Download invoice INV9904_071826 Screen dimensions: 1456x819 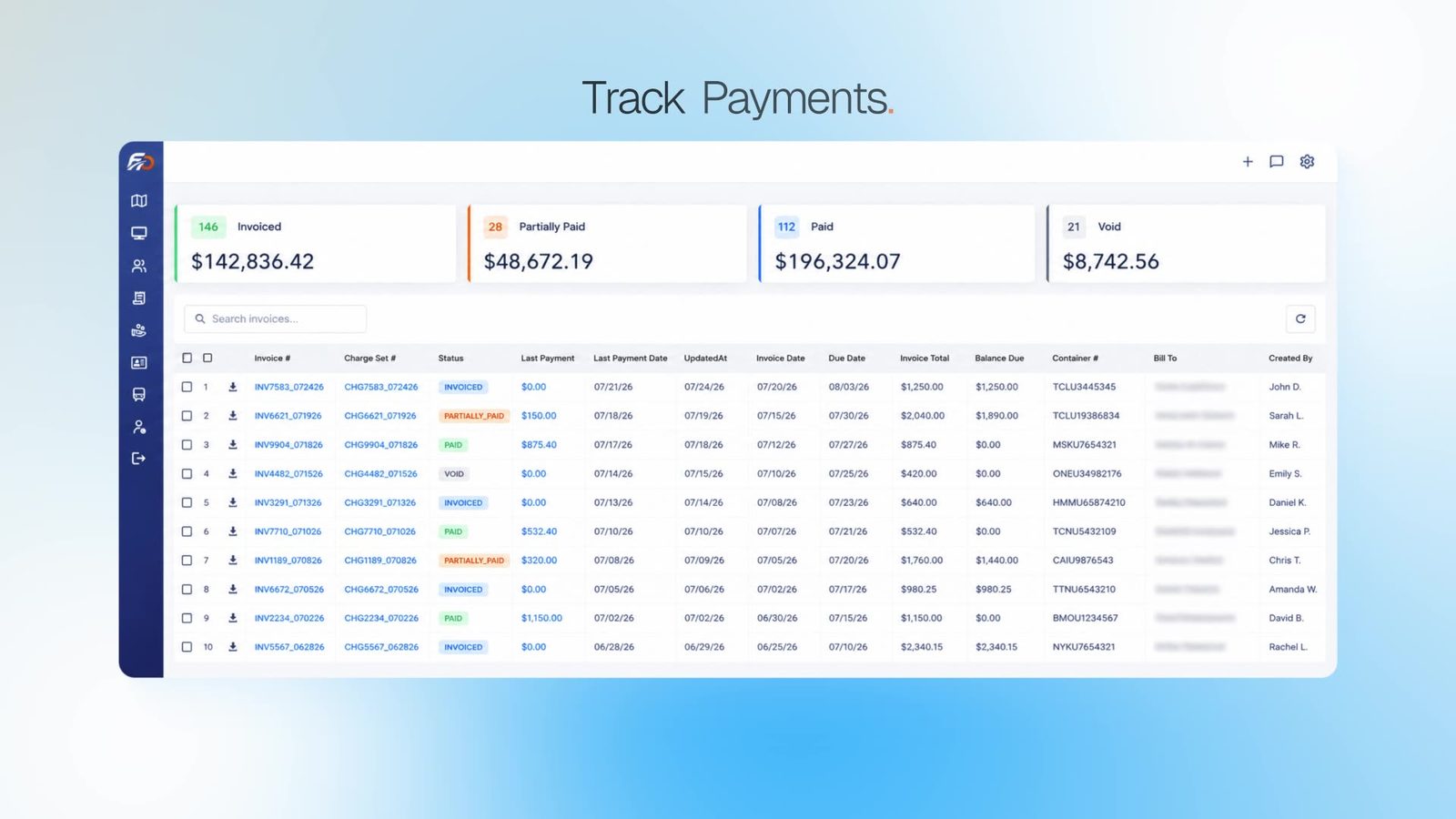233,445
